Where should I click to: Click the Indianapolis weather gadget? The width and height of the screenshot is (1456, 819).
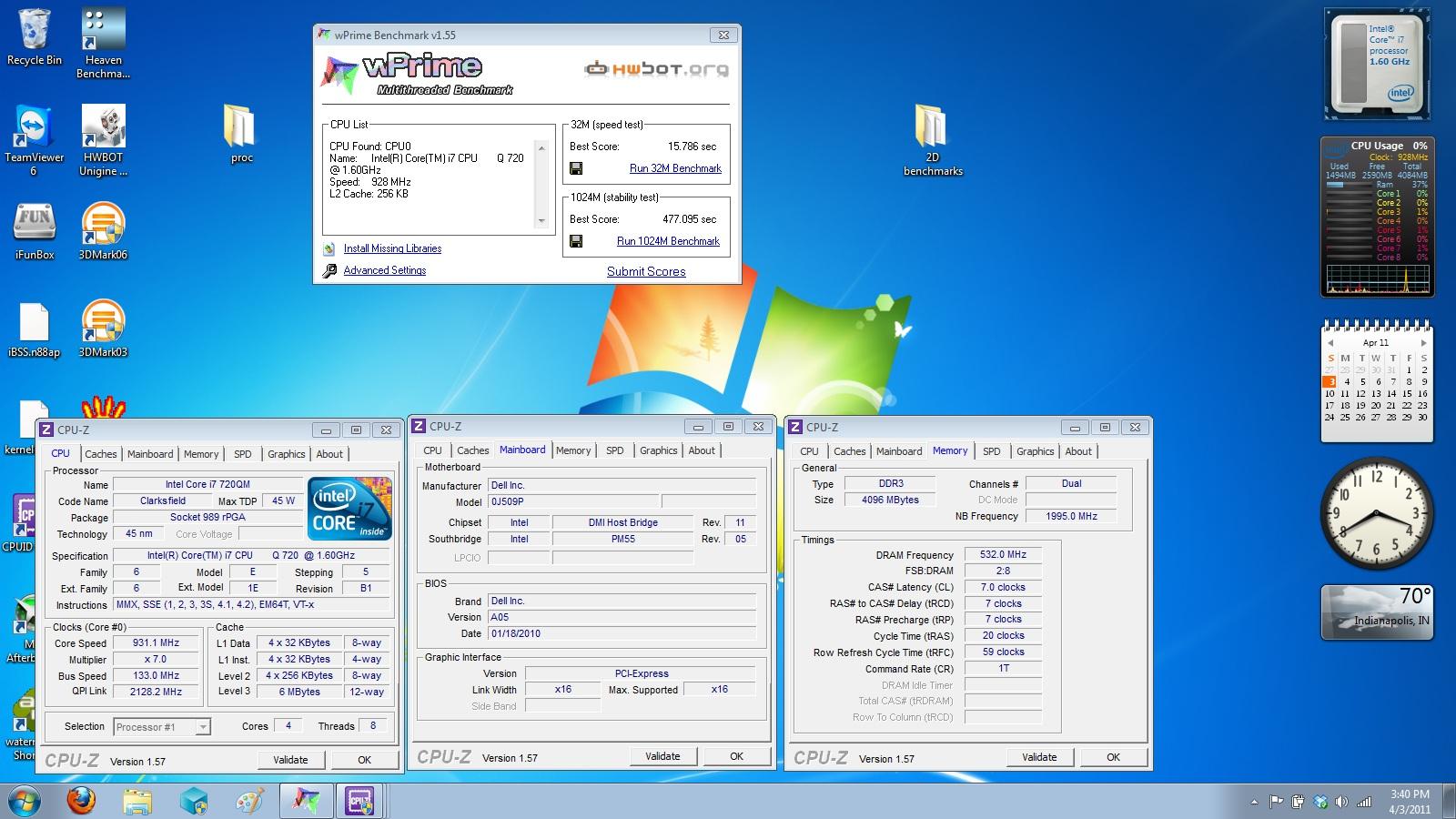1377,612
